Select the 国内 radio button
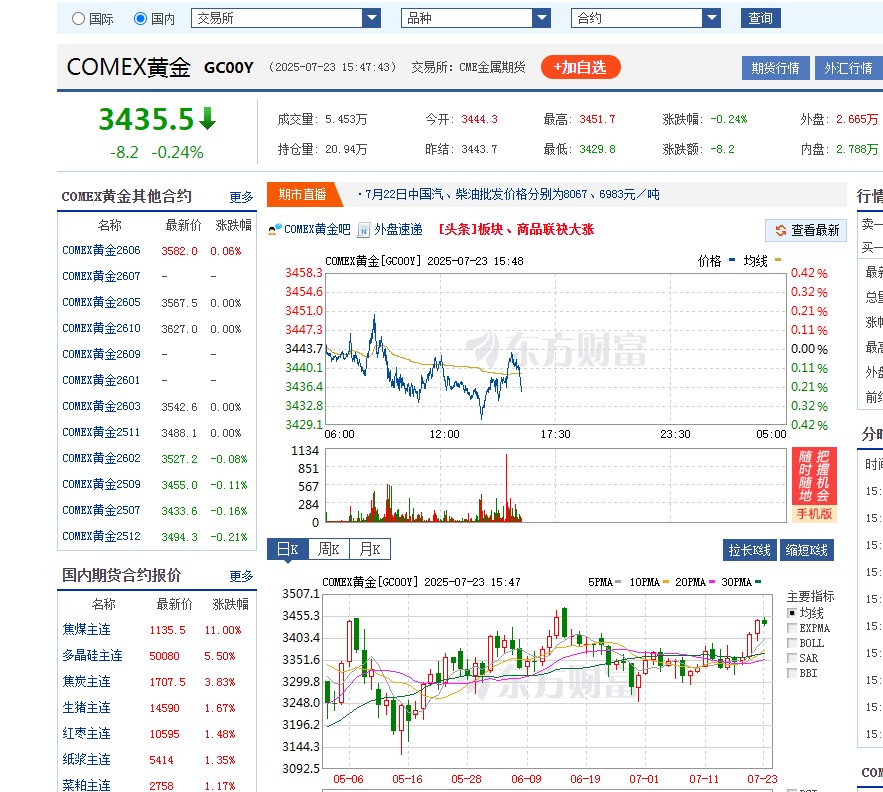This screenshot has width=883, height=792. click(x=140, y=19)
